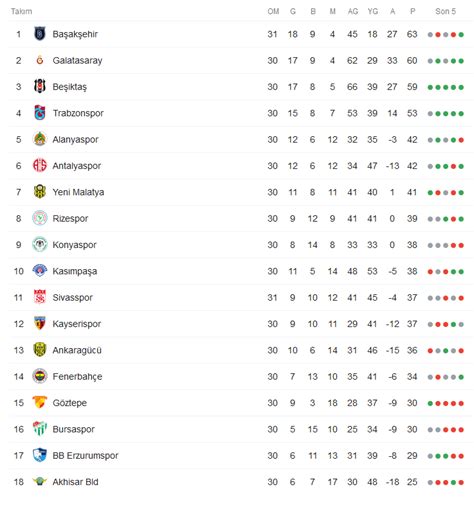
Task: Click the Fenerbahçe club crest
Action: click(40, 376)
